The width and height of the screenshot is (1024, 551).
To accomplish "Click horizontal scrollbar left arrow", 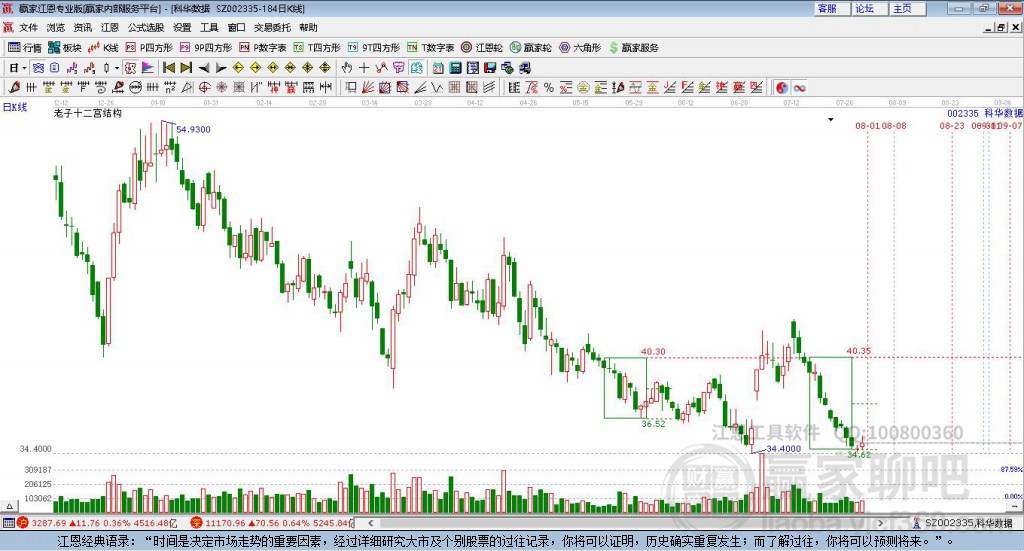I will (x=370, y=523).
